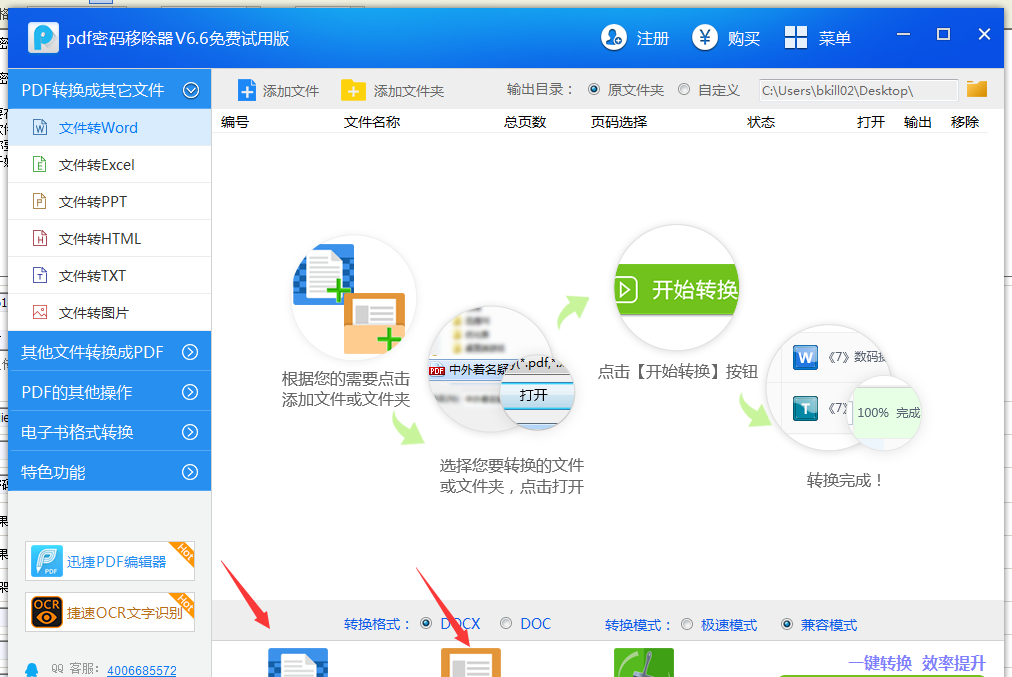Click the Excel file icon in sidebar
This screenshot has height=677, width=1012.
coord(40,165)
